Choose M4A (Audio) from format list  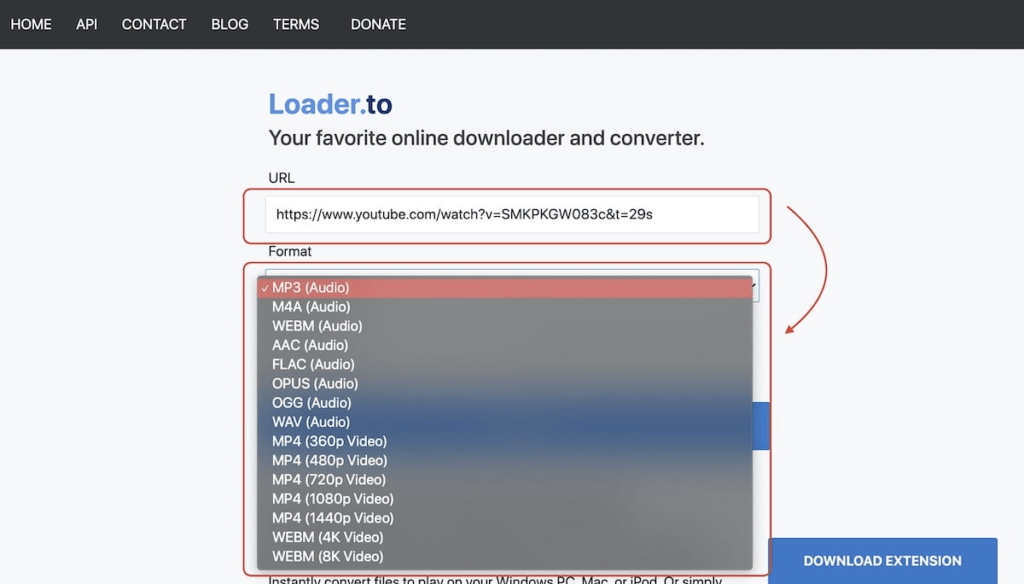pos(505,306)
